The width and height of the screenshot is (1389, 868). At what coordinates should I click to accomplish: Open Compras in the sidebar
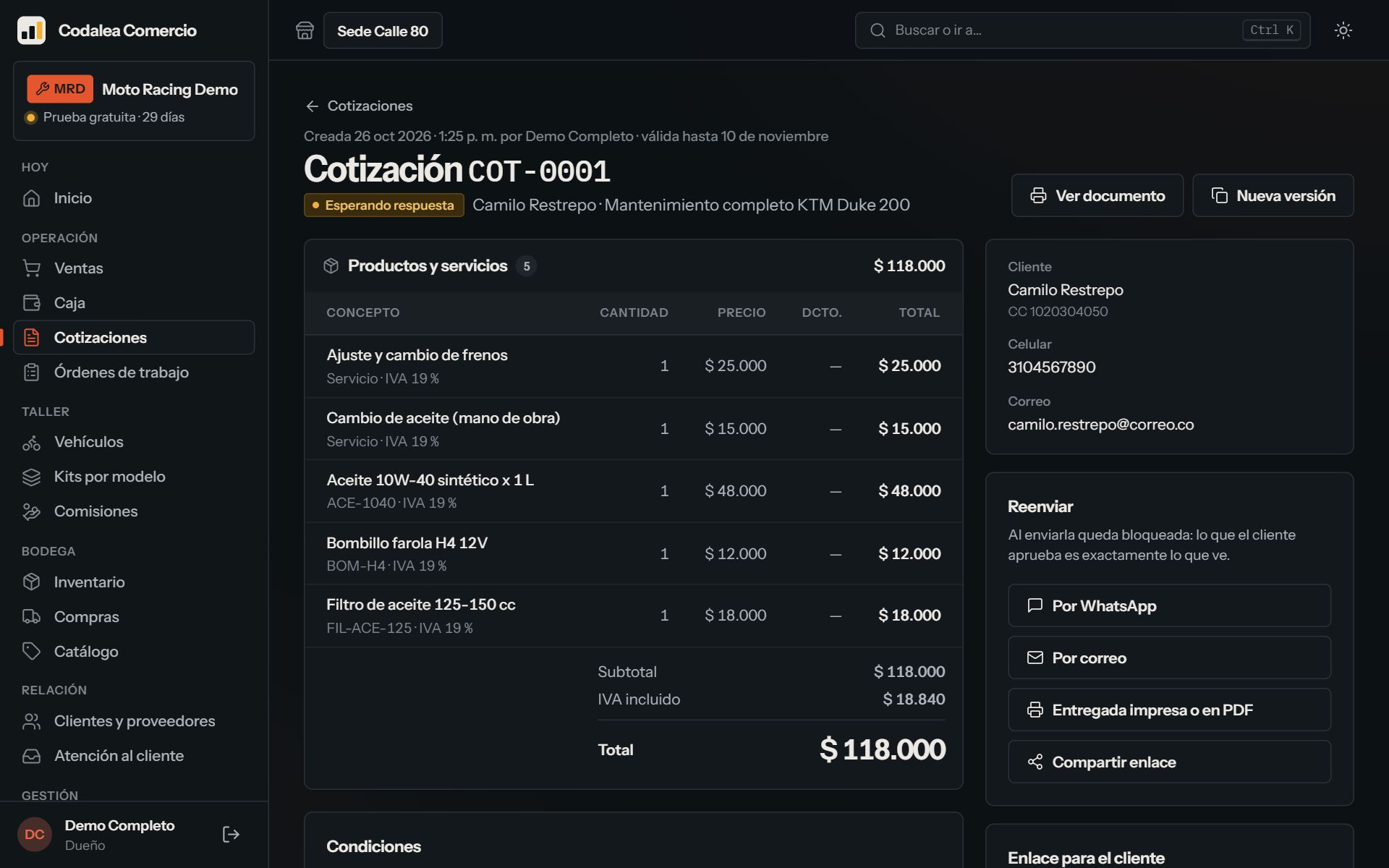coord(134,617)
